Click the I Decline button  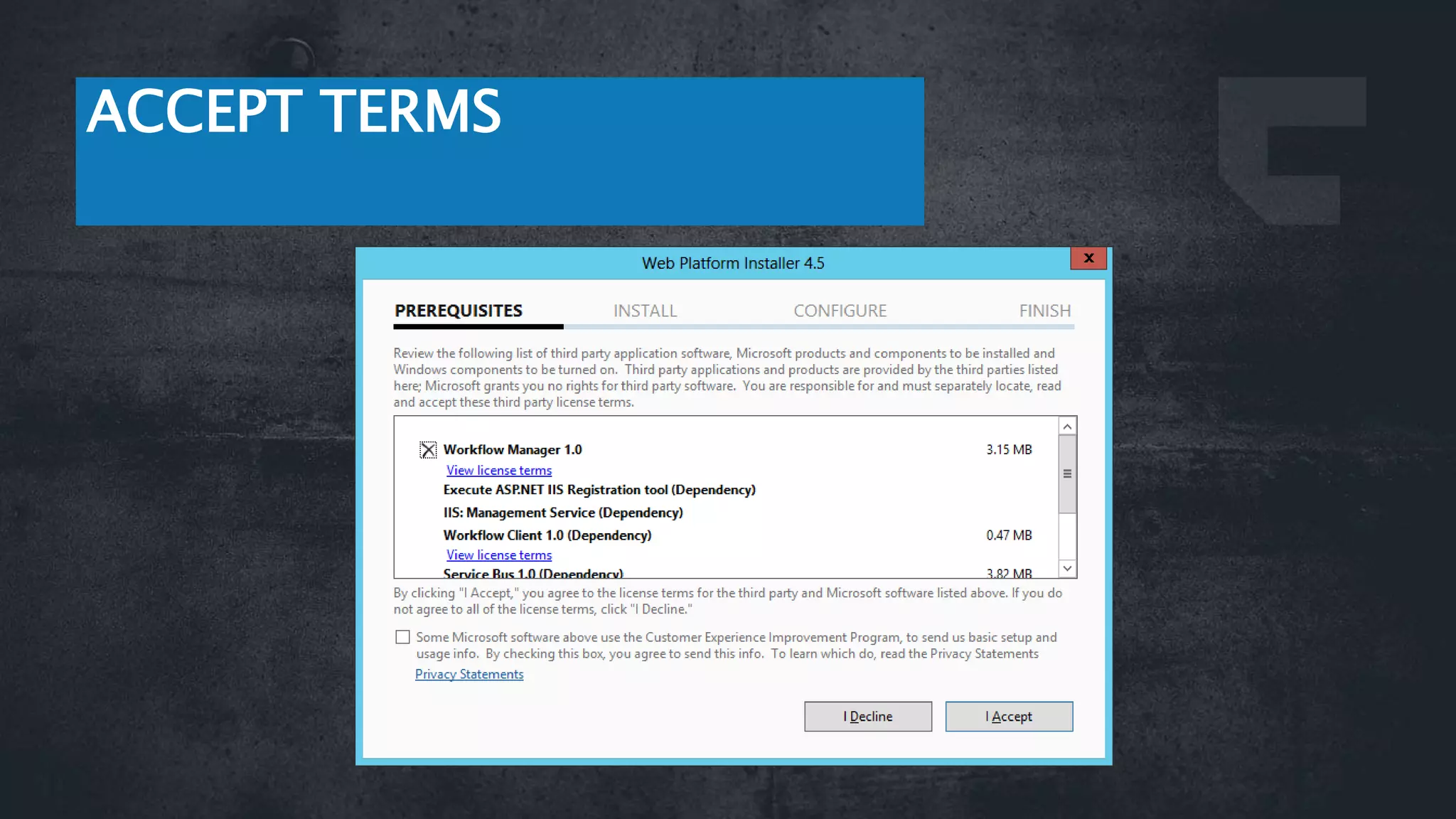pos(868,717)
